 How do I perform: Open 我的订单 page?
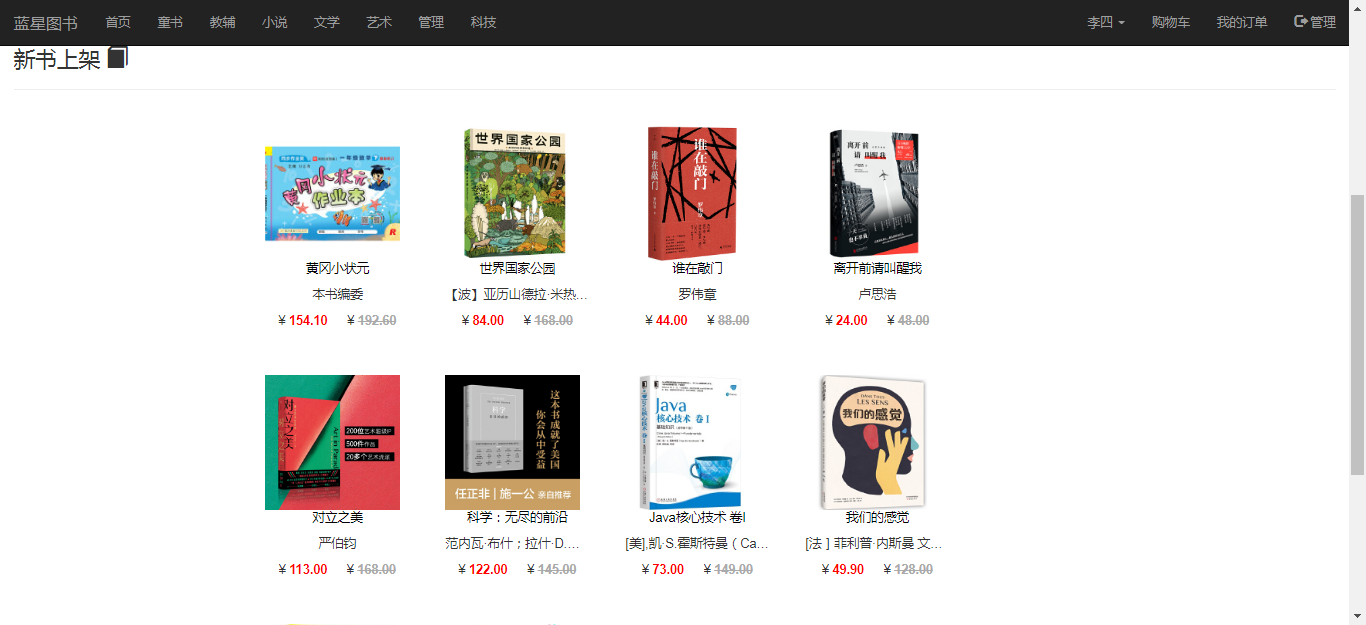pyautogui.click(x=1242, y=22)
